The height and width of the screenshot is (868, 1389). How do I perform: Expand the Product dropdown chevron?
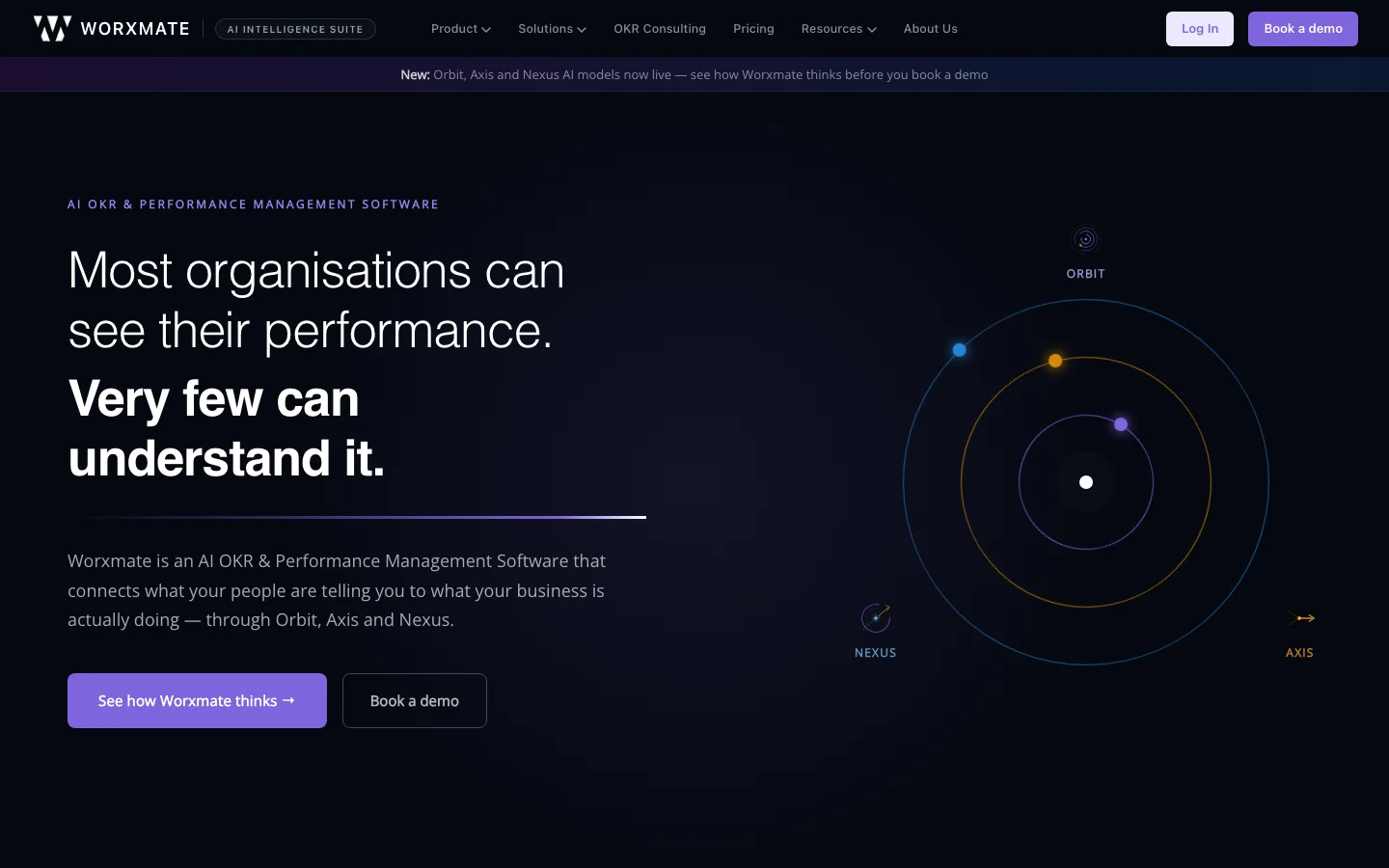(486, 30)
